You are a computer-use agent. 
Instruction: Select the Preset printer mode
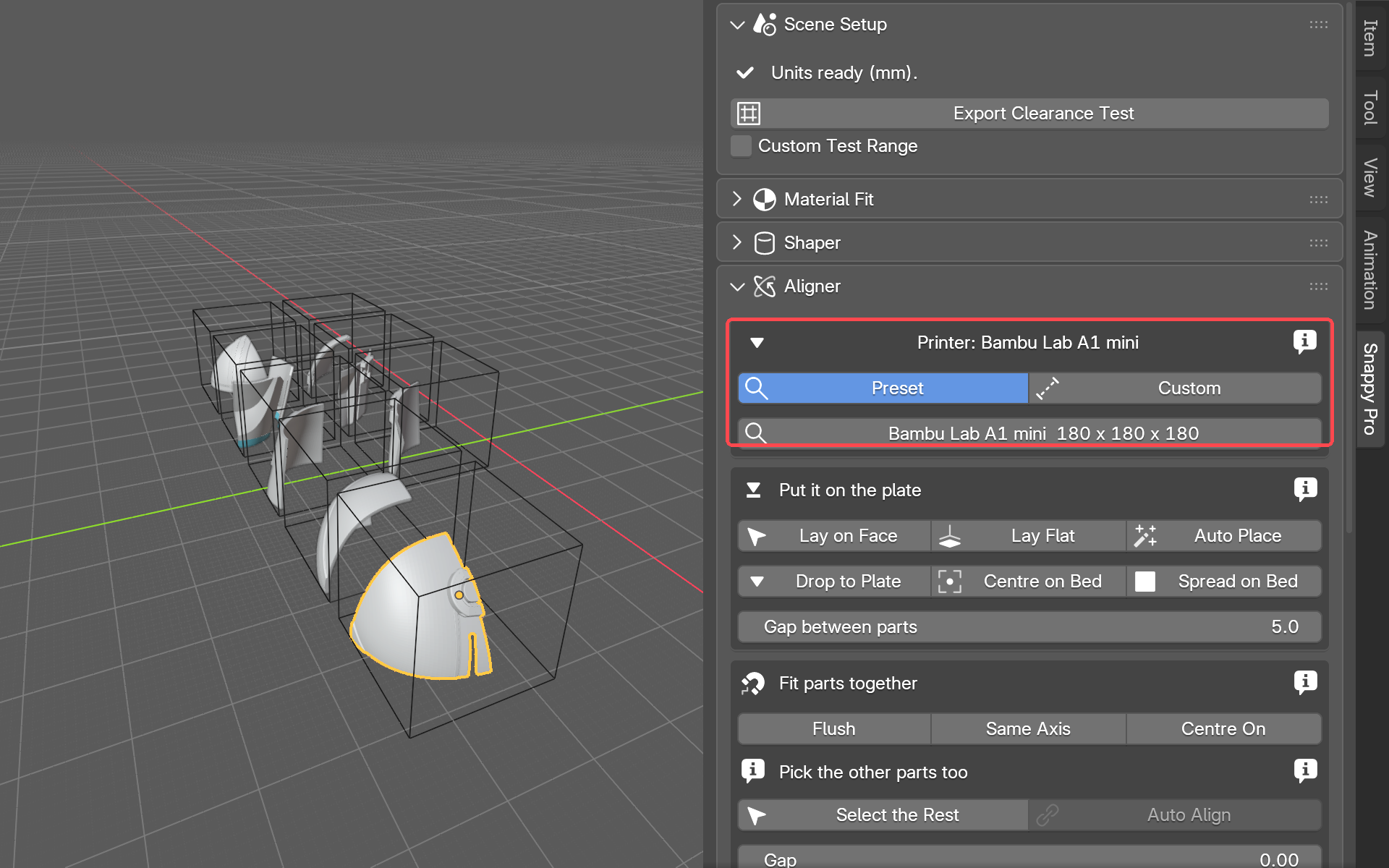(883, 388)
